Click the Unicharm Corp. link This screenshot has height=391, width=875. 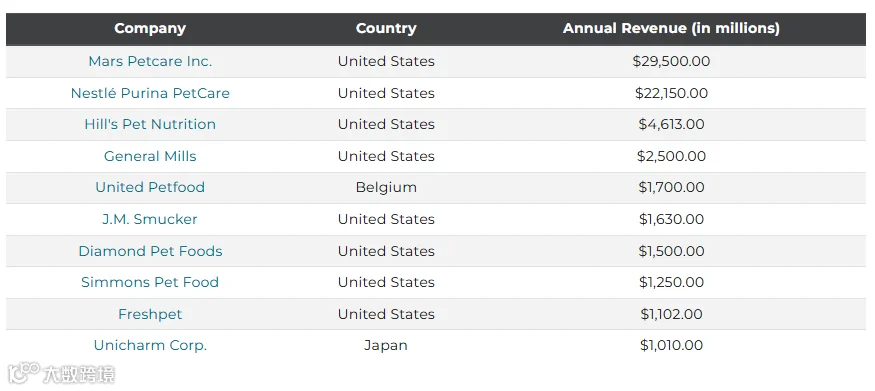coord(150,345)
